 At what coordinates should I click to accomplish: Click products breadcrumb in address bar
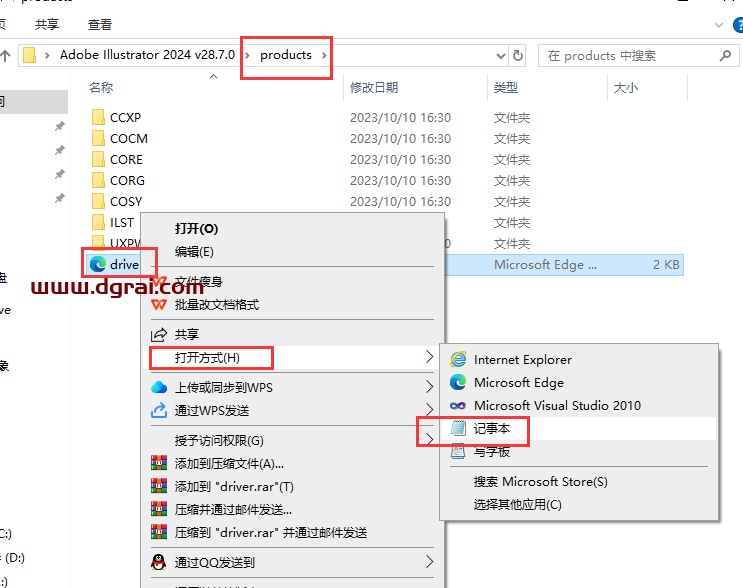pyautogui.click(x=286, y=55)
